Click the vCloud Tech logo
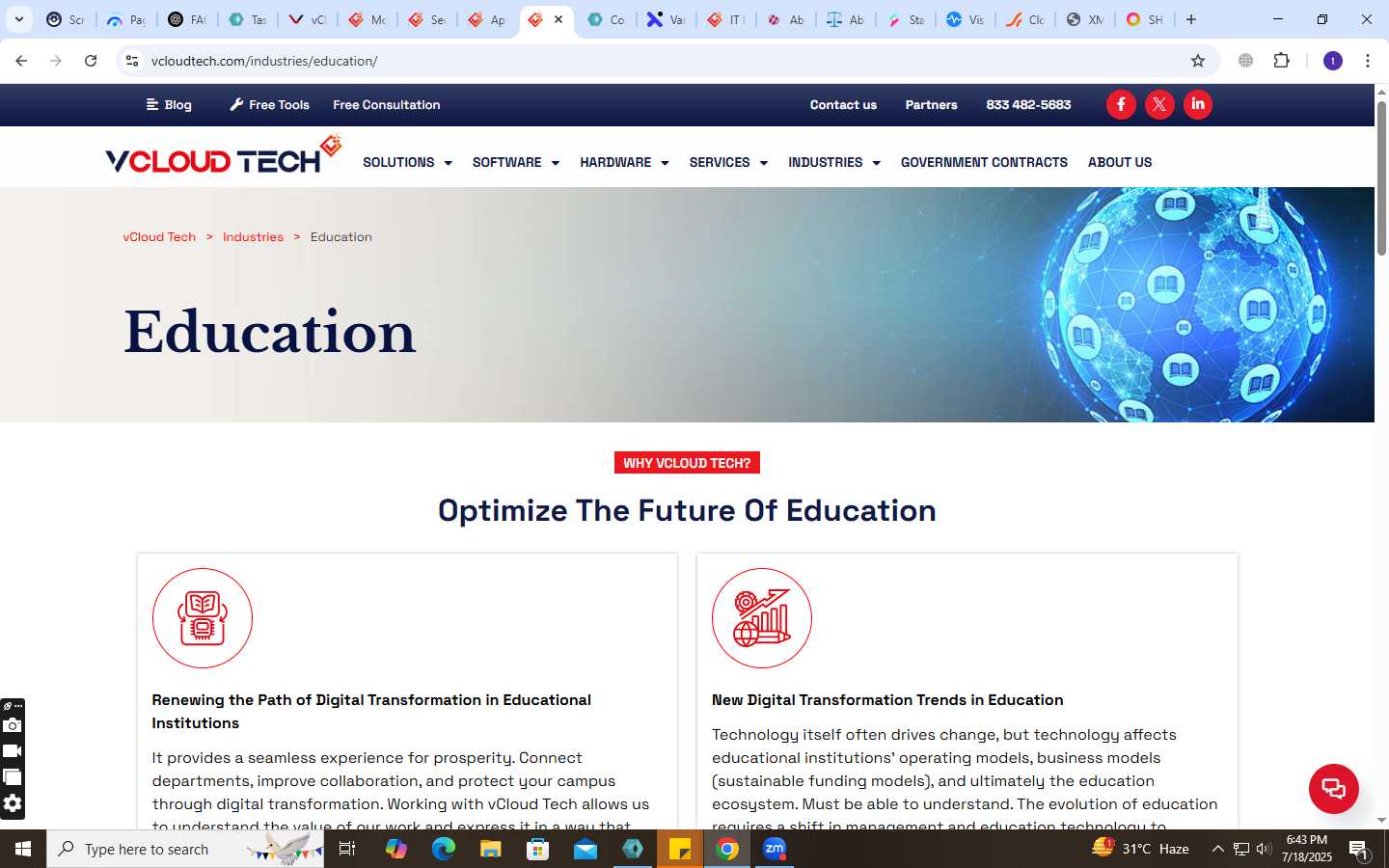This screenshot has width=1389, height=868. tap(224, 156)
